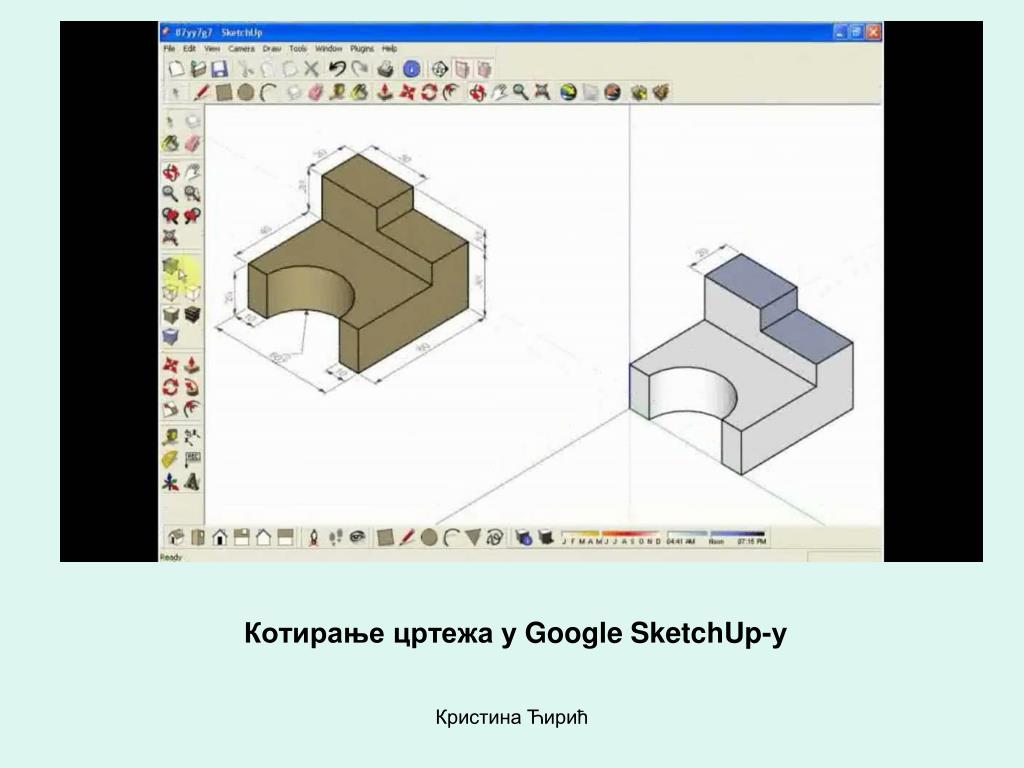Select the Arc tool in the top toolbar
The height and width of the screenshot is (768, 1024).
pyautogui.click(x=268, y=93)
